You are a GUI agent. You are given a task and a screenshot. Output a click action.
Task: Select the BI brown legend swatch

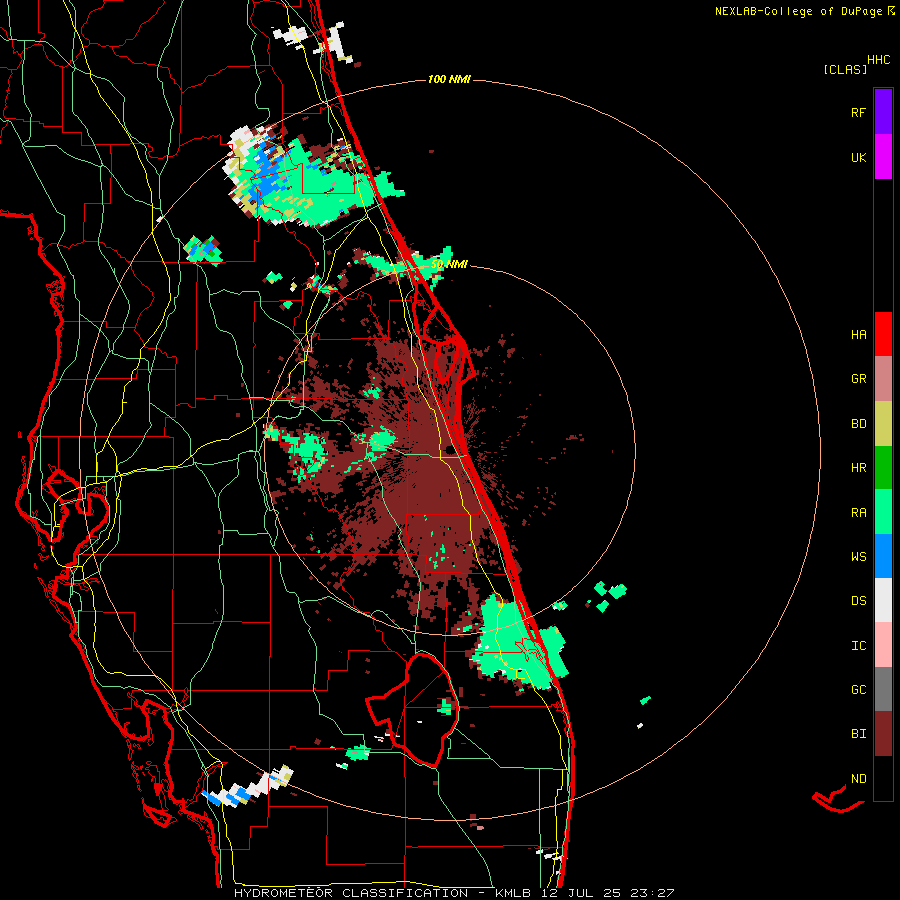pyautogui.click(x=883, y=734)
